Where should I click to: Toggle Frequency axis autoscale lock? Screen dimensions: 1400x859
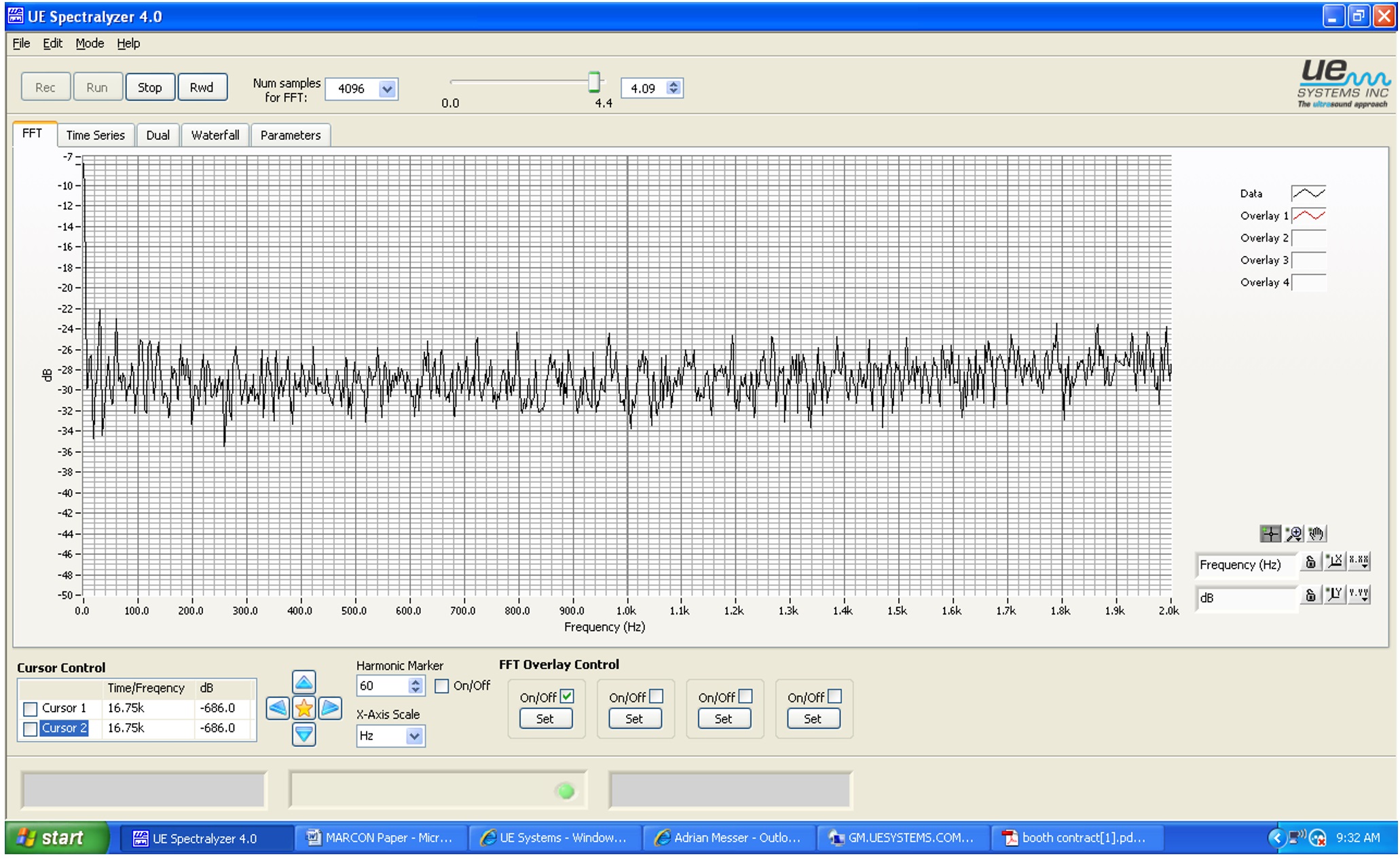1310,562
